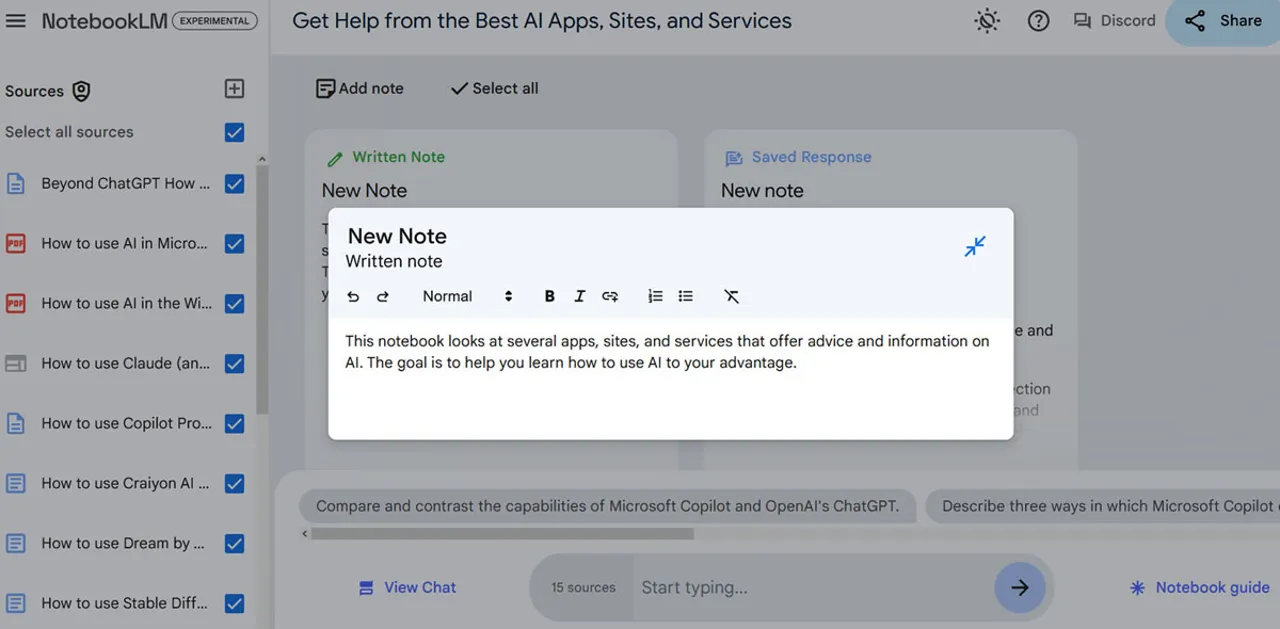Uncheck the 'Beyond ChatGPT How' source
The image size is (1280, 629).
(233, 184)
